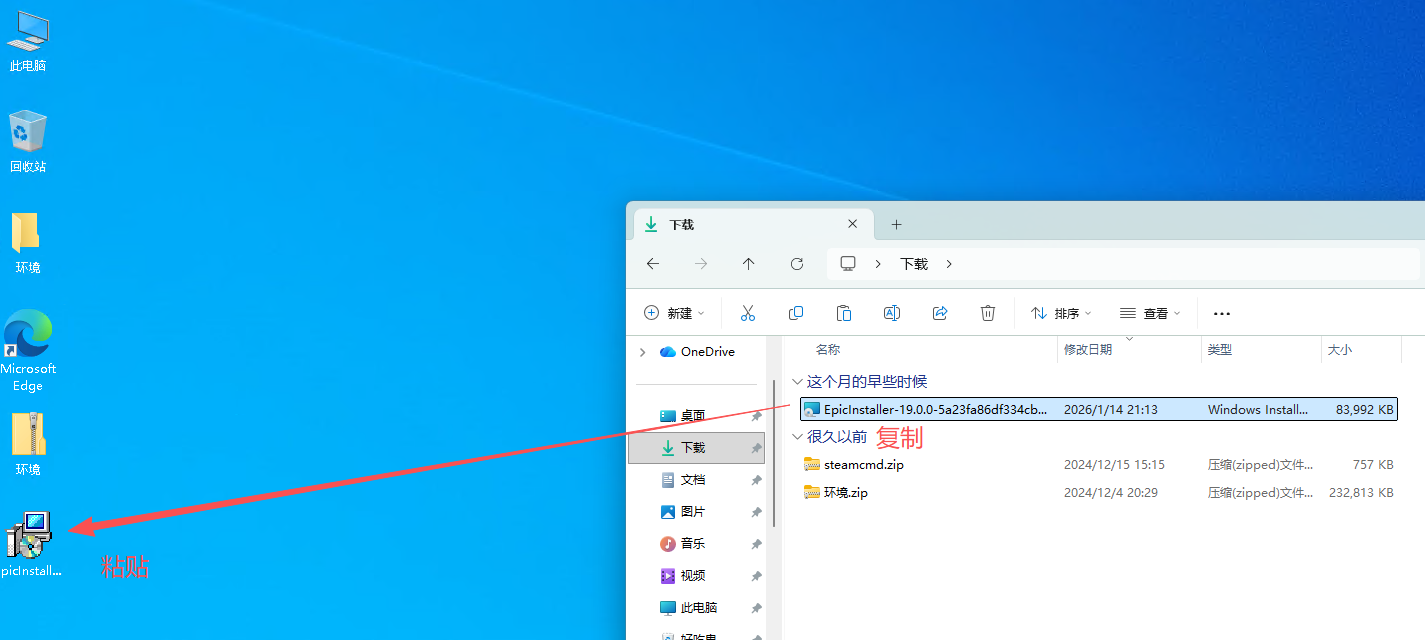Open the 排序 sort dropdown
This screenshot has width=1425, height=640.
(1061, 313)
